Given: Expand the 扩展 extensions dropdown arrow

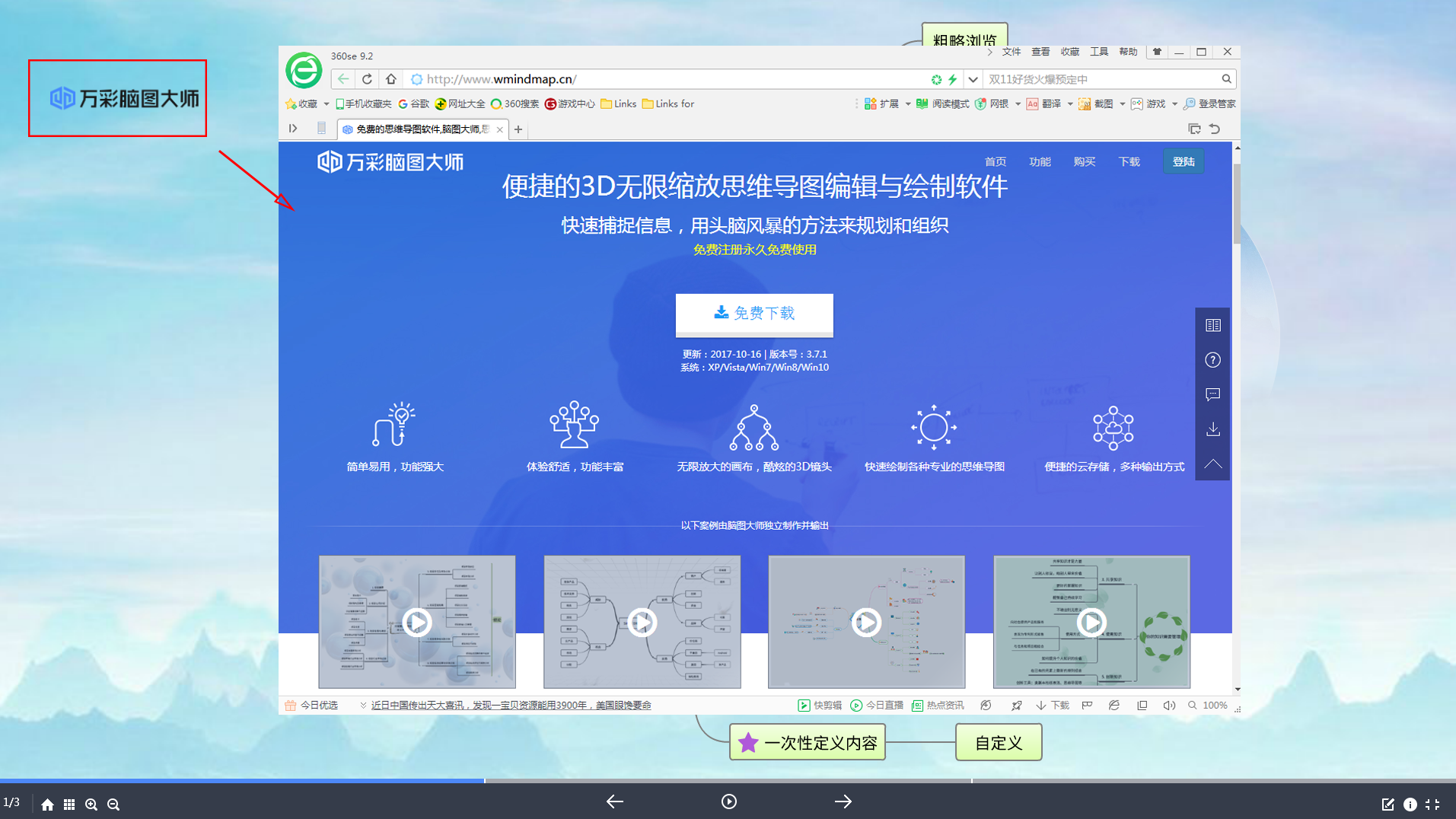Looking at the screenshot, I should 906,104.
